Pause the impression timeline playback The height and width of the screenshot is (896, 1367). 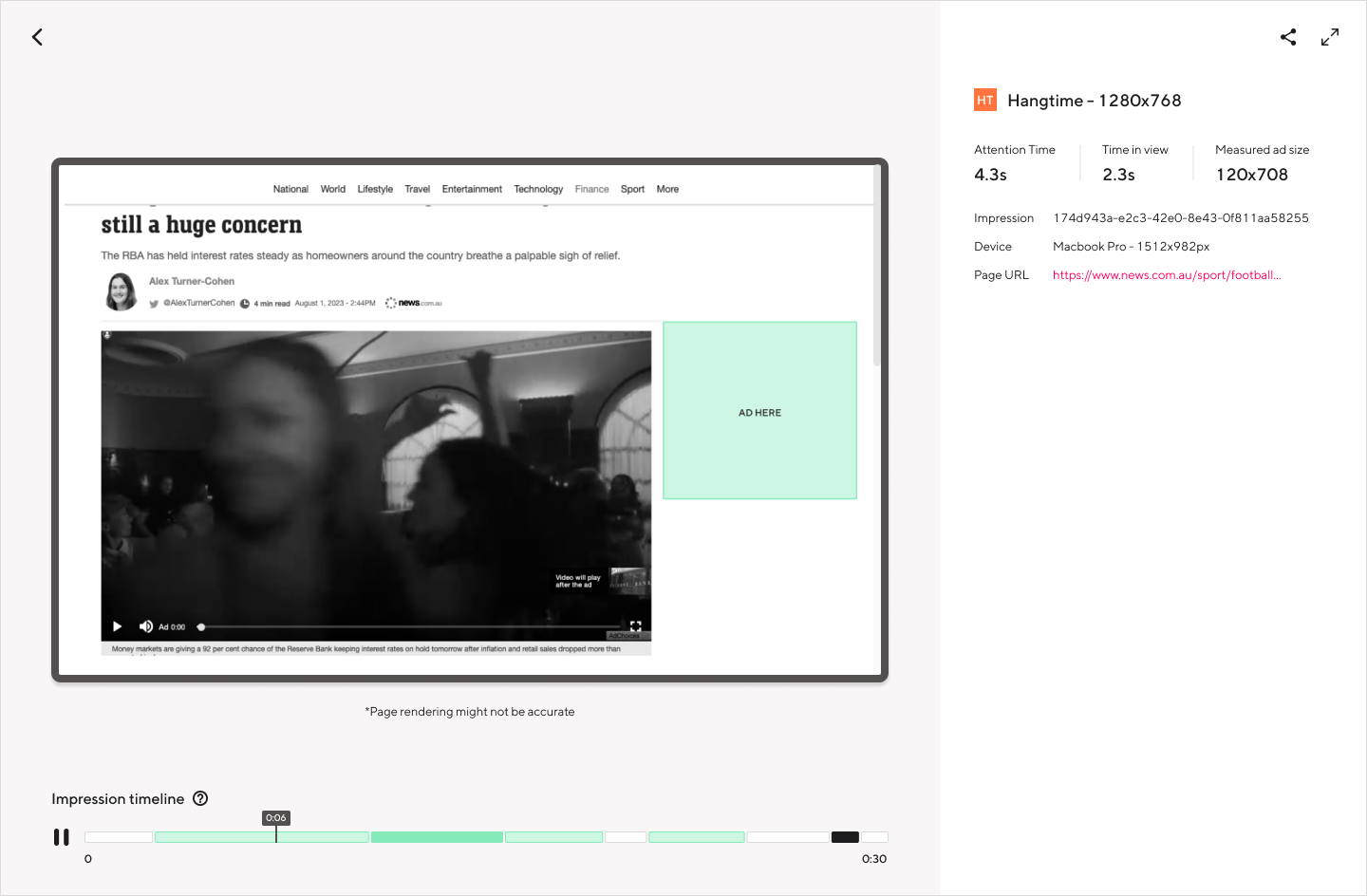(x=62, y=837)
